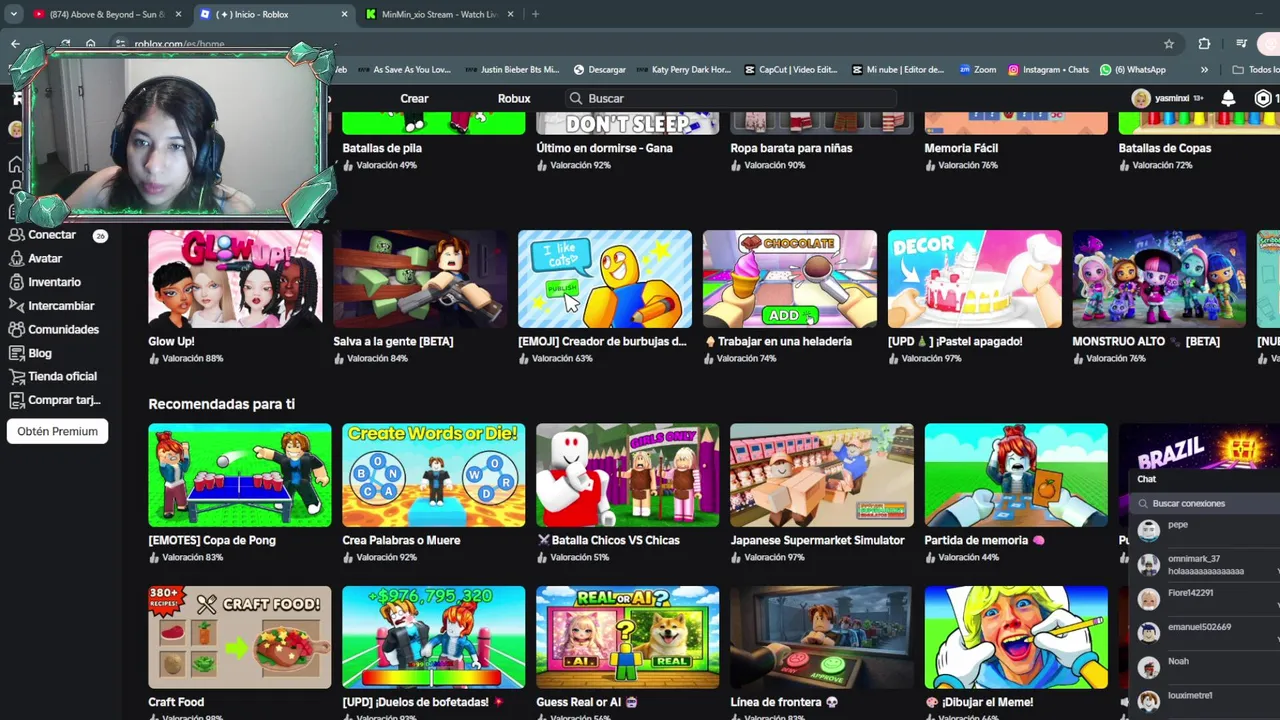The height and width of the screenshot is (720, 1280).
Task: Open the Crear menu item
Action: point(414,98)
